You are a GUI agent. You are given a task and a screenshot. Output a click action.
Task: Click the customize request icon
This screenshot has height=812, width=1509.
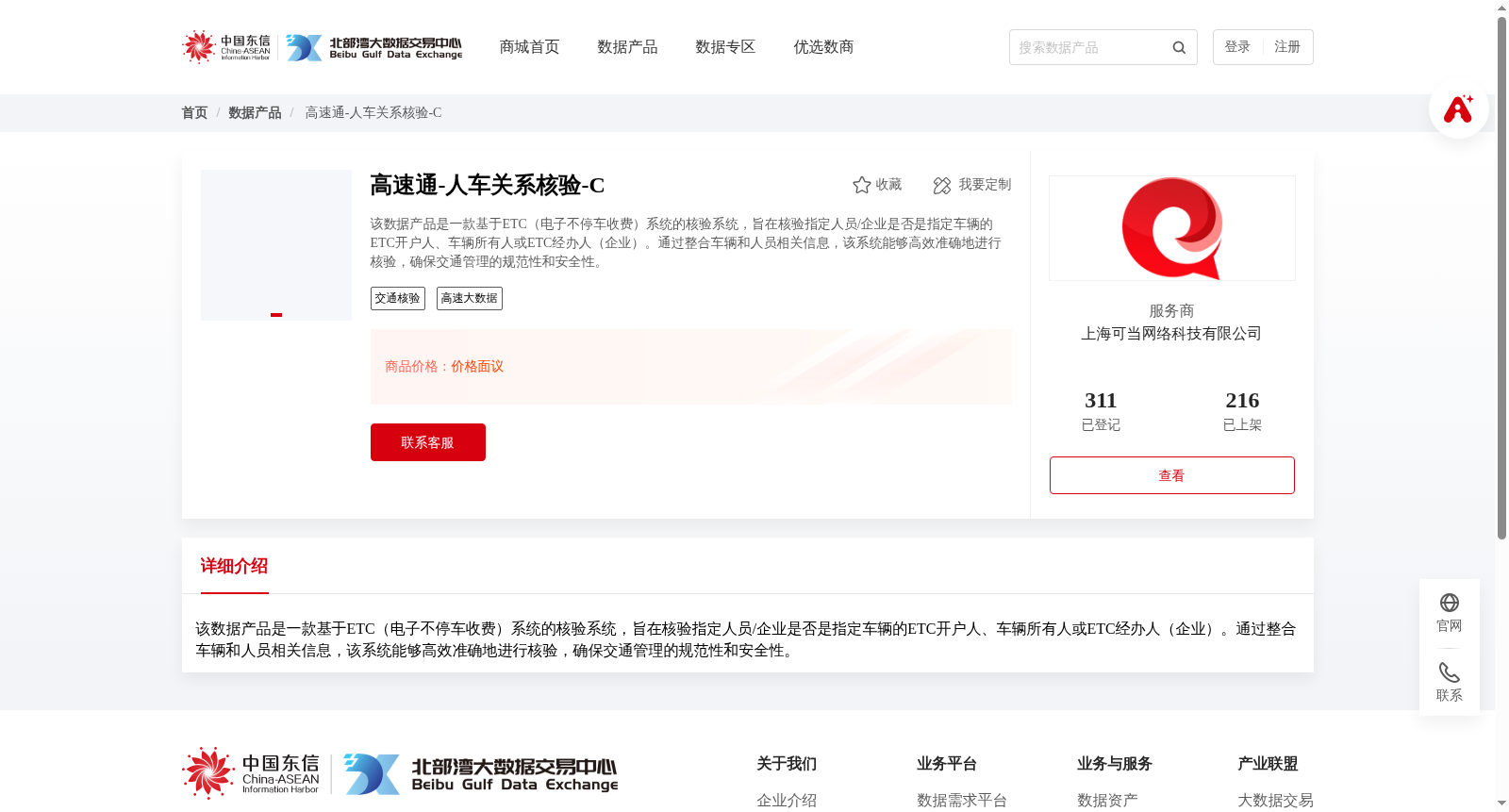coord(941,186)
